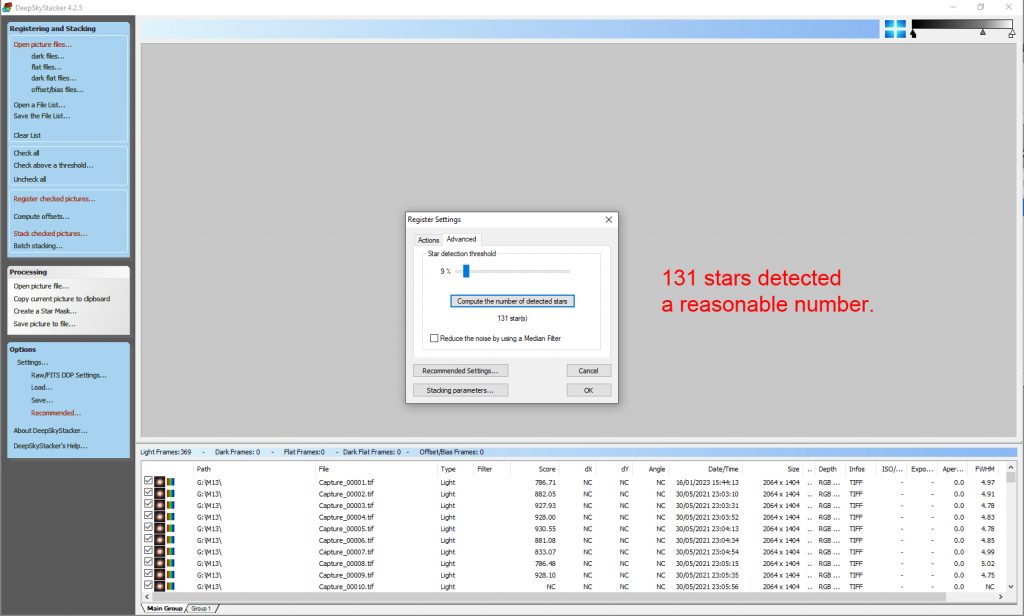Click the RGB color icon for Capture_00004.tif
1024x616 pixels.
[170, 517]
